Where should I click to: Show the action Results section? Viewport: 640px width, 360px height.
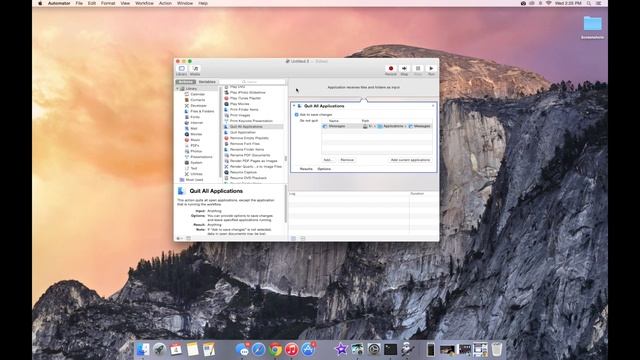pyautogui.click(x=306, y=169)
